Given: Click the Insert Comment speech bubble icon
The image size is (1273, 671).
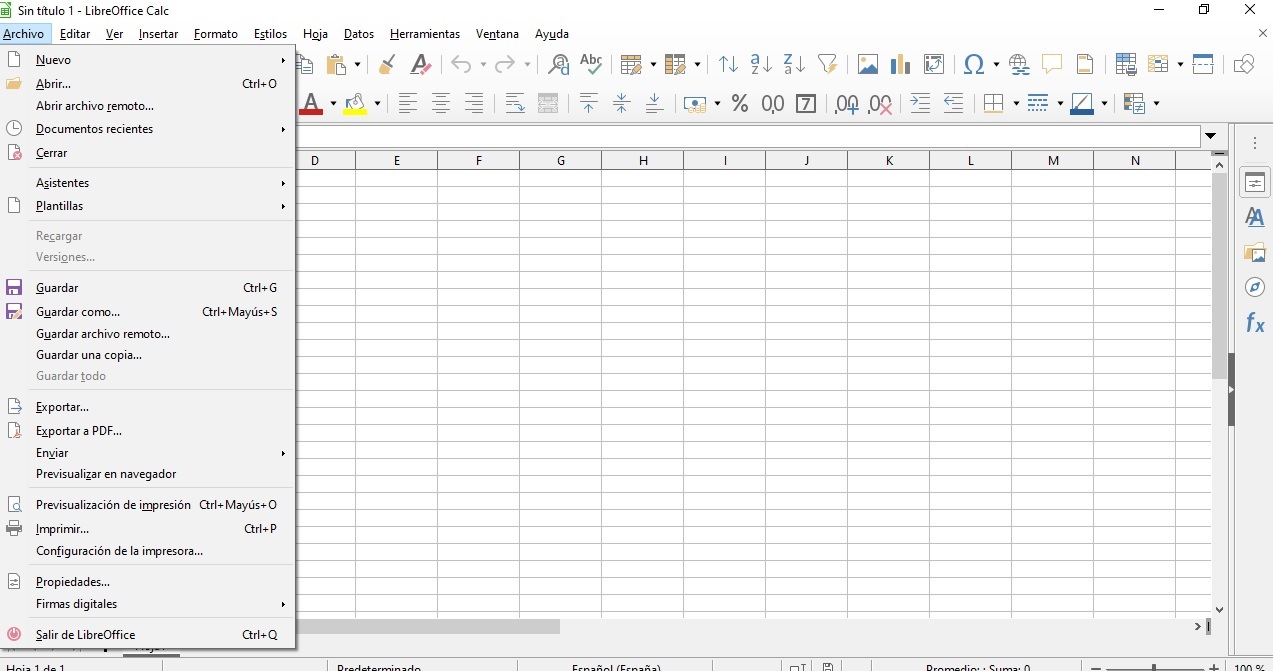Looking at the screenshot, I should click(1052, 64).
